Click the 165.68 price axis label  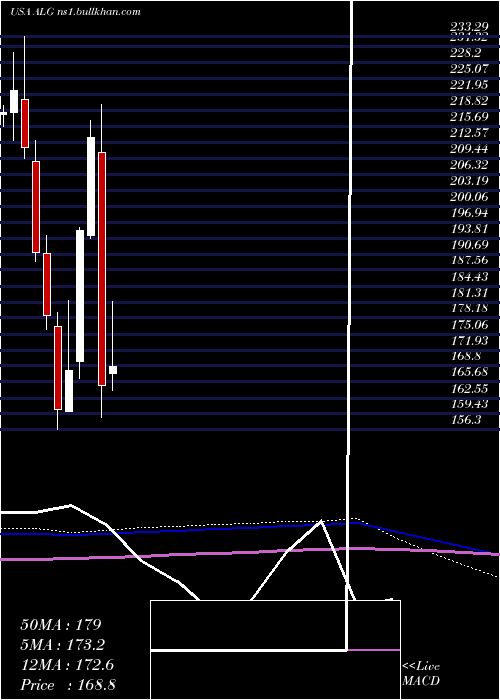click(469, 372)
